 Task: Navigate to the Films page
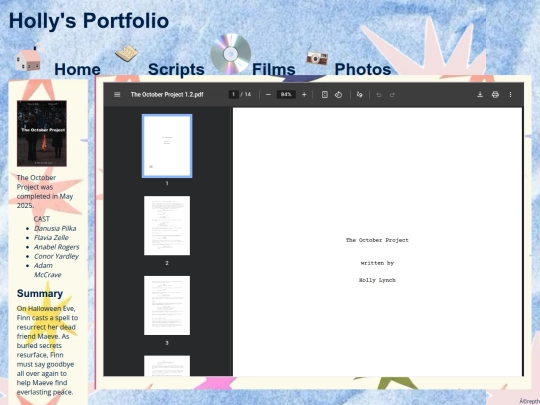point(273,69)
